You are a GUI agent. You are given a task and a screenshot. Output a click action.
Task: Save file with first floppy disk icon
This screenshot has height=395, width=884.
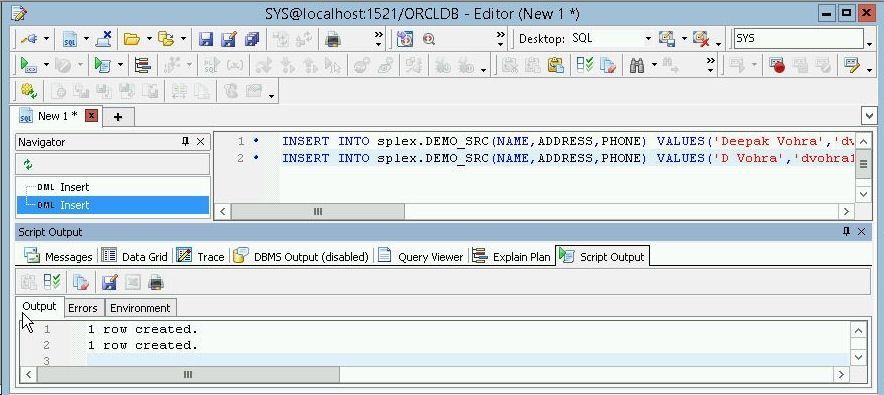click(x=206, y=38)
